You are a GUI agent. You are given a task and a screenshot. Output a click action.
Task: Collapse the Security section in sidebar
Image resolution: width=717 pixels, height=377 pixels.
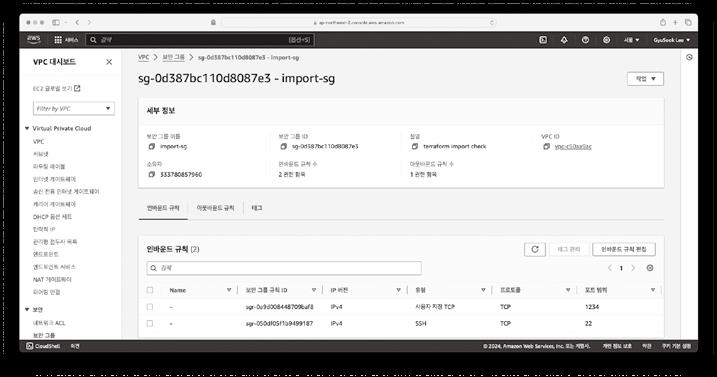27,310
